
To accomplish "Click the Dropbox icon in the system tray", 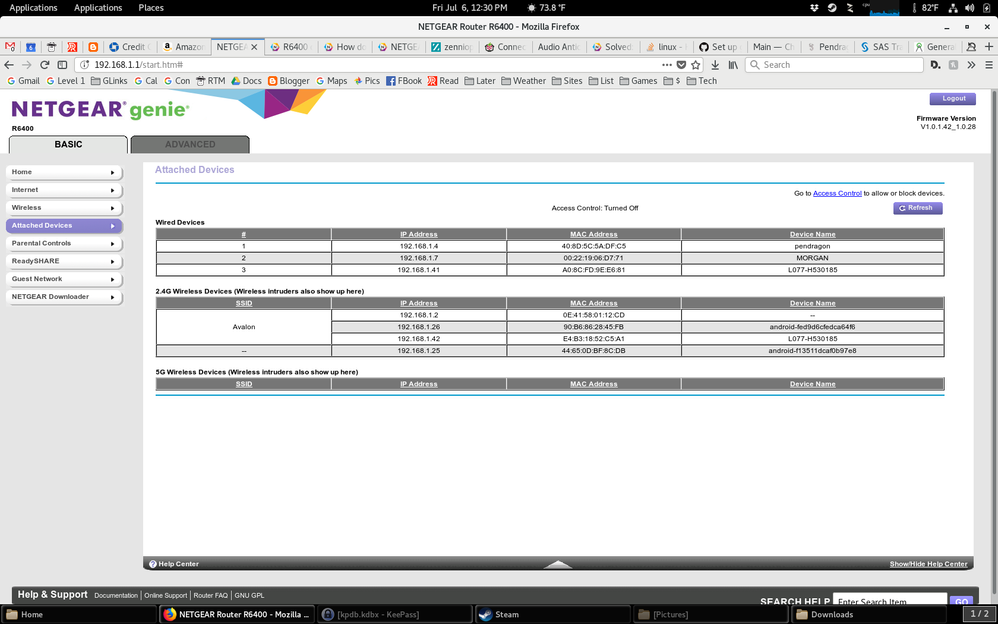I will tap(813, 7).
